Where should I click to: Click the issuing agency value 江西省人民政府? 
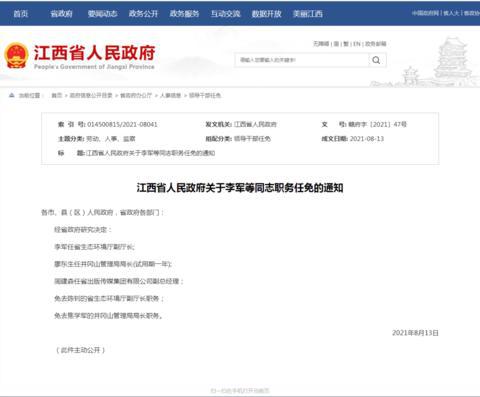click(x=255, y=124)
